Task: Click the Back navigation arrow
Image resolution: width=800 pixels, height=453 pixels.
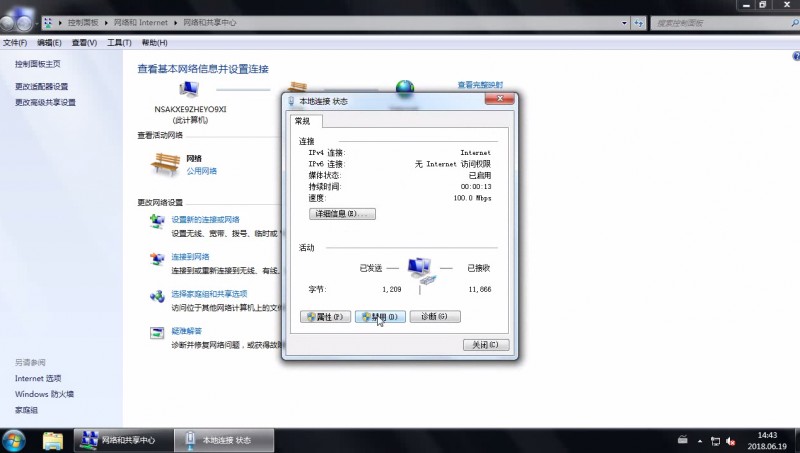Action: 7,23
